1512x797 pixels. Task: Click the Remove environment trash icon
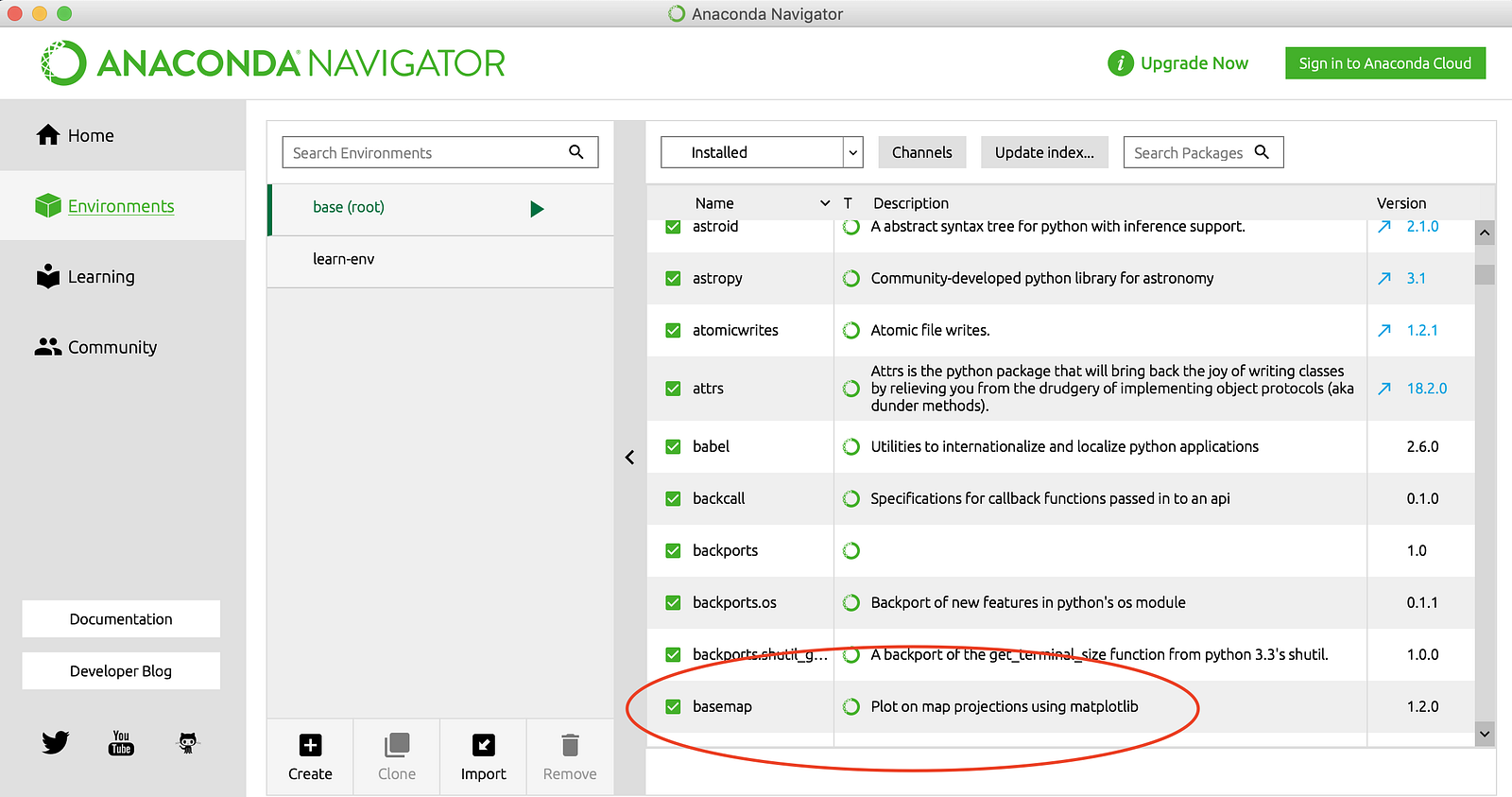point(570,745)
